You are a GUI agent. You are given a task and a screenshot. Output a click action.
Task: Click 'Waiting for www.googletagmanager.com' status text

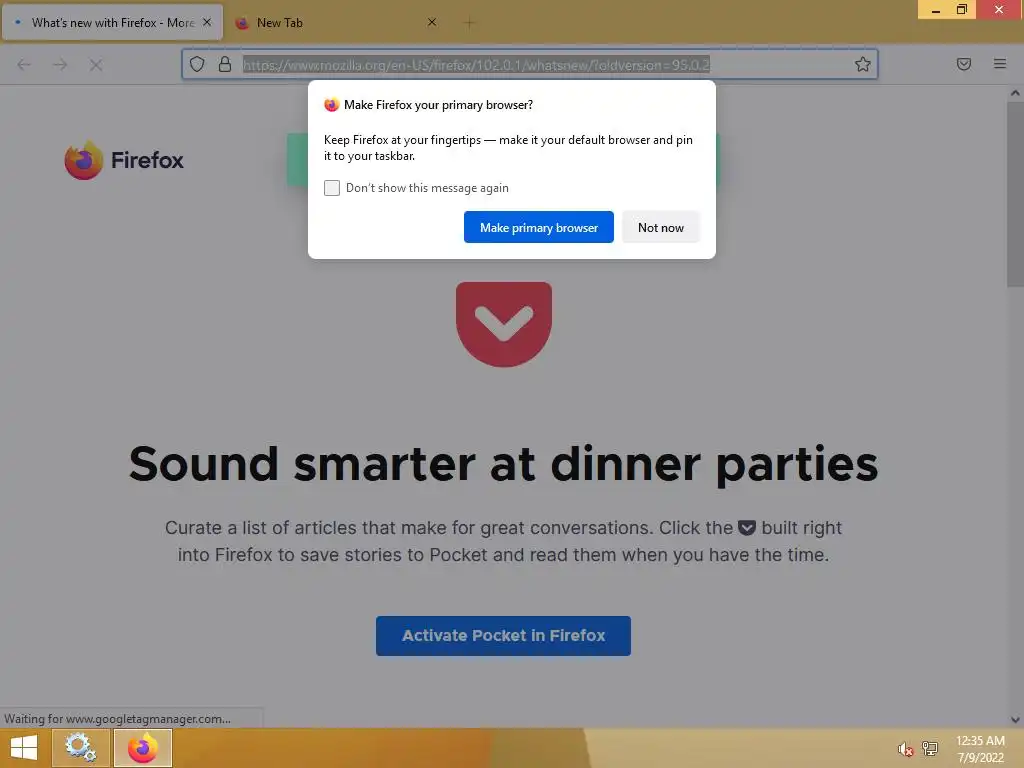tap(118, 718)
